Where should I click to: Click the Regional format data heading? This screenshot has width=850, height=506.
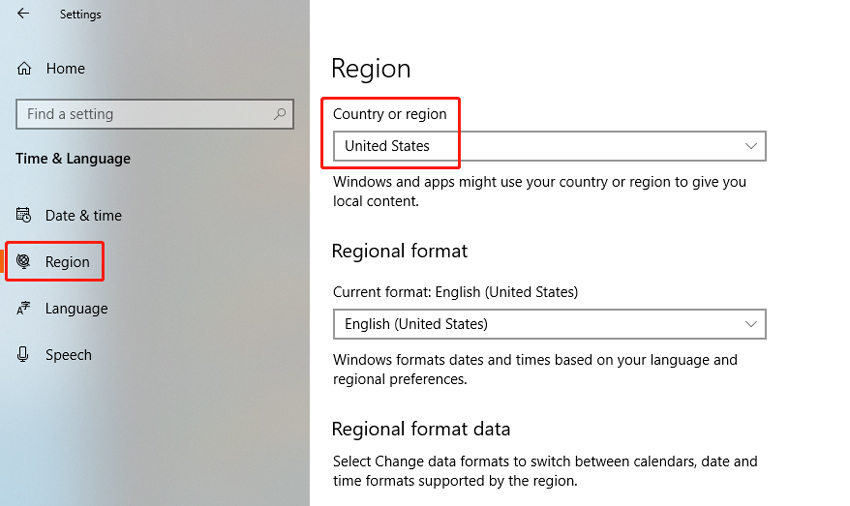[x=421, y=429]
